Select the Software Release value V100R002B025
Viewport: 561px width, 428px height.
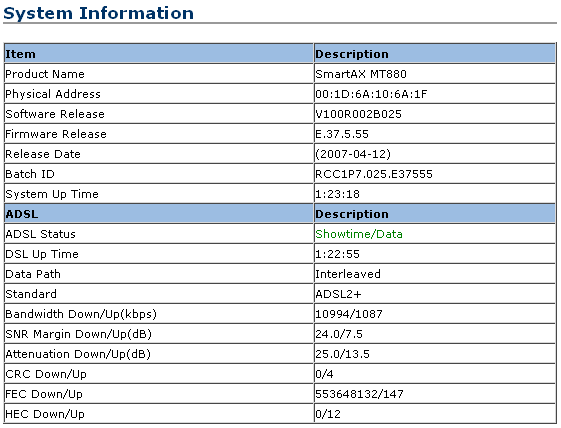pos(358,114)
